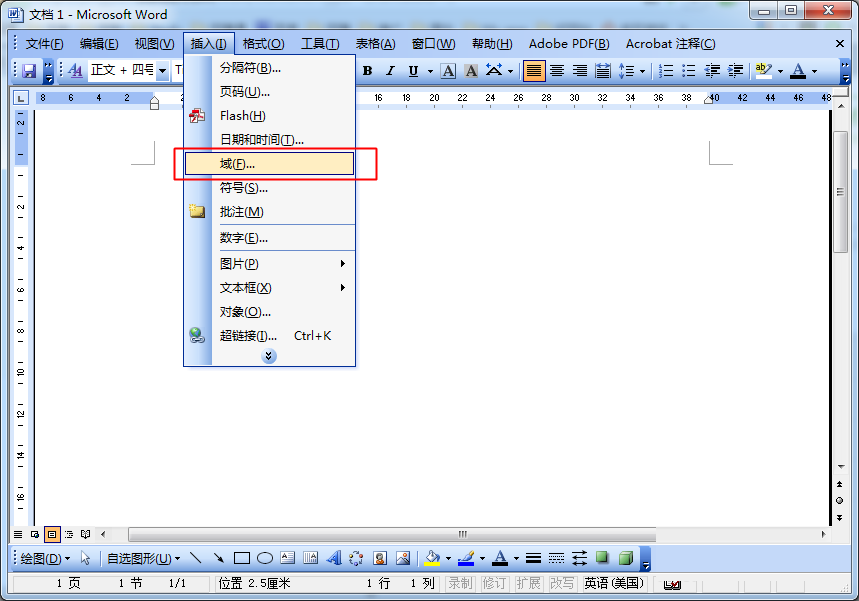Open the Styles and Formatting icon
Screen dimensions: 859x601
tap(75, 71)
